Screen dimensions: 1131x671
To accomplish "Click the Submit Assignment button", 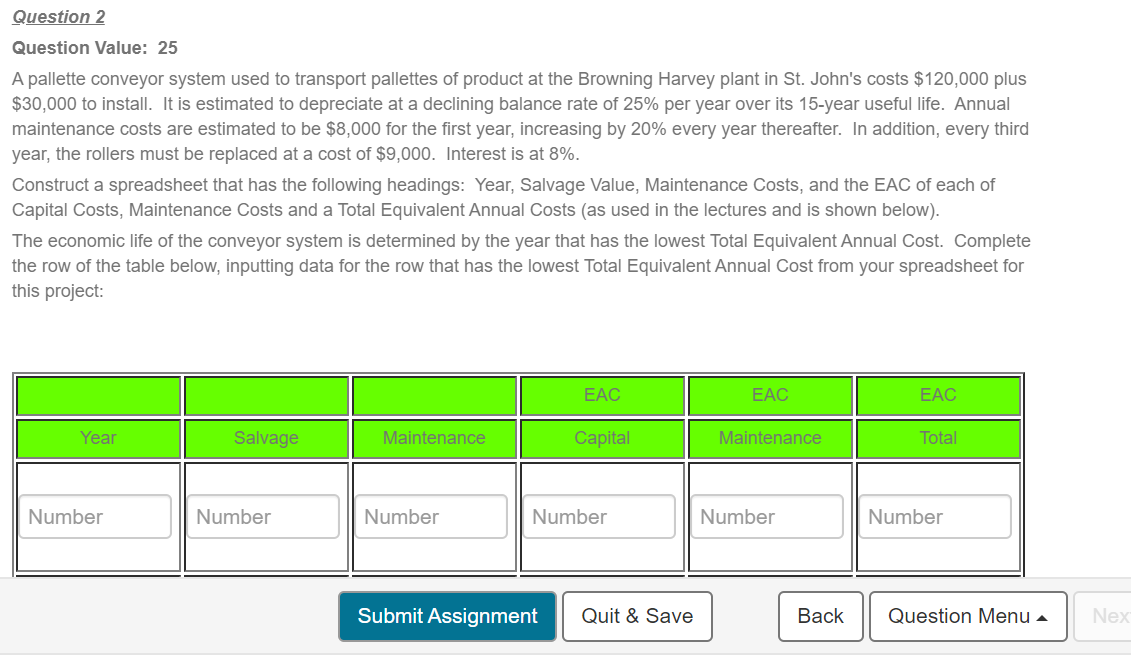I will point(447,616).
